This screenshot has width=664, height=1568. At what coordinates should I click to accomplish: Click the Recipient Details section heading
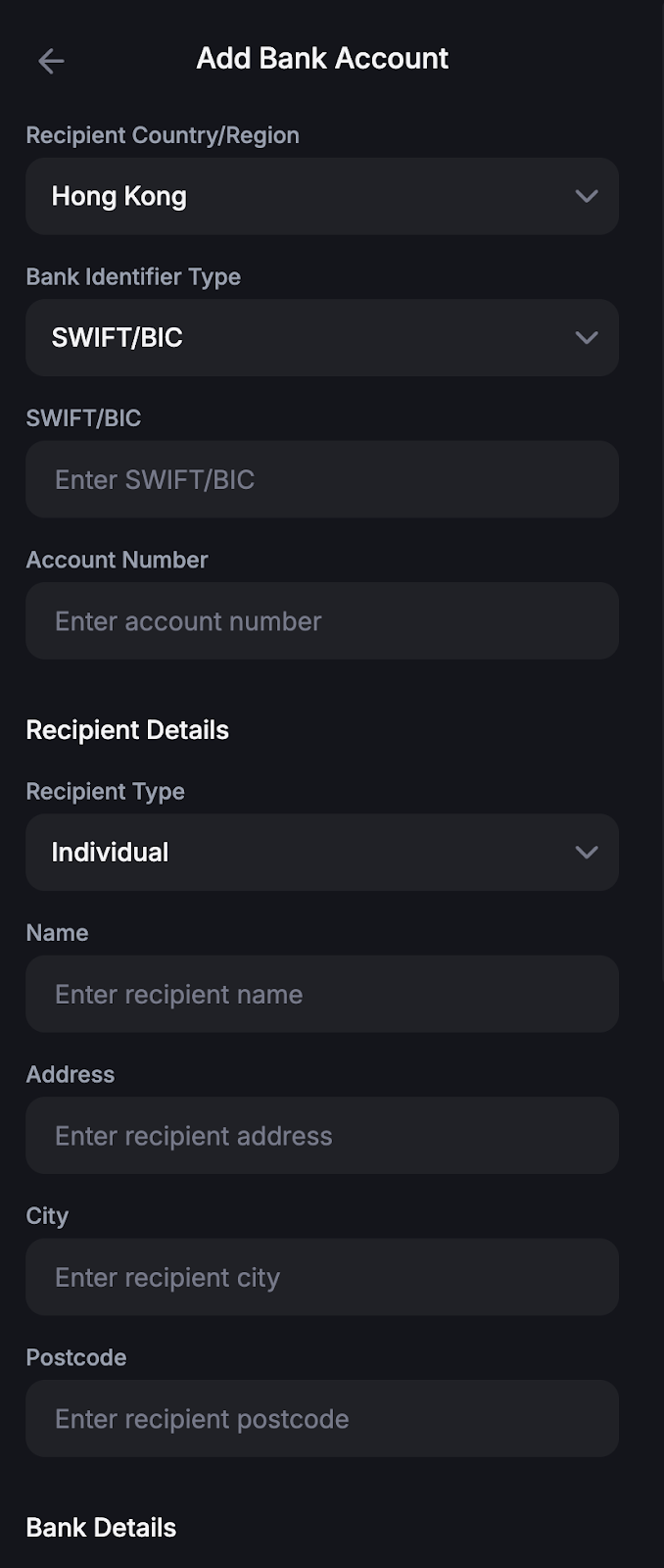[x=127, y=730]
